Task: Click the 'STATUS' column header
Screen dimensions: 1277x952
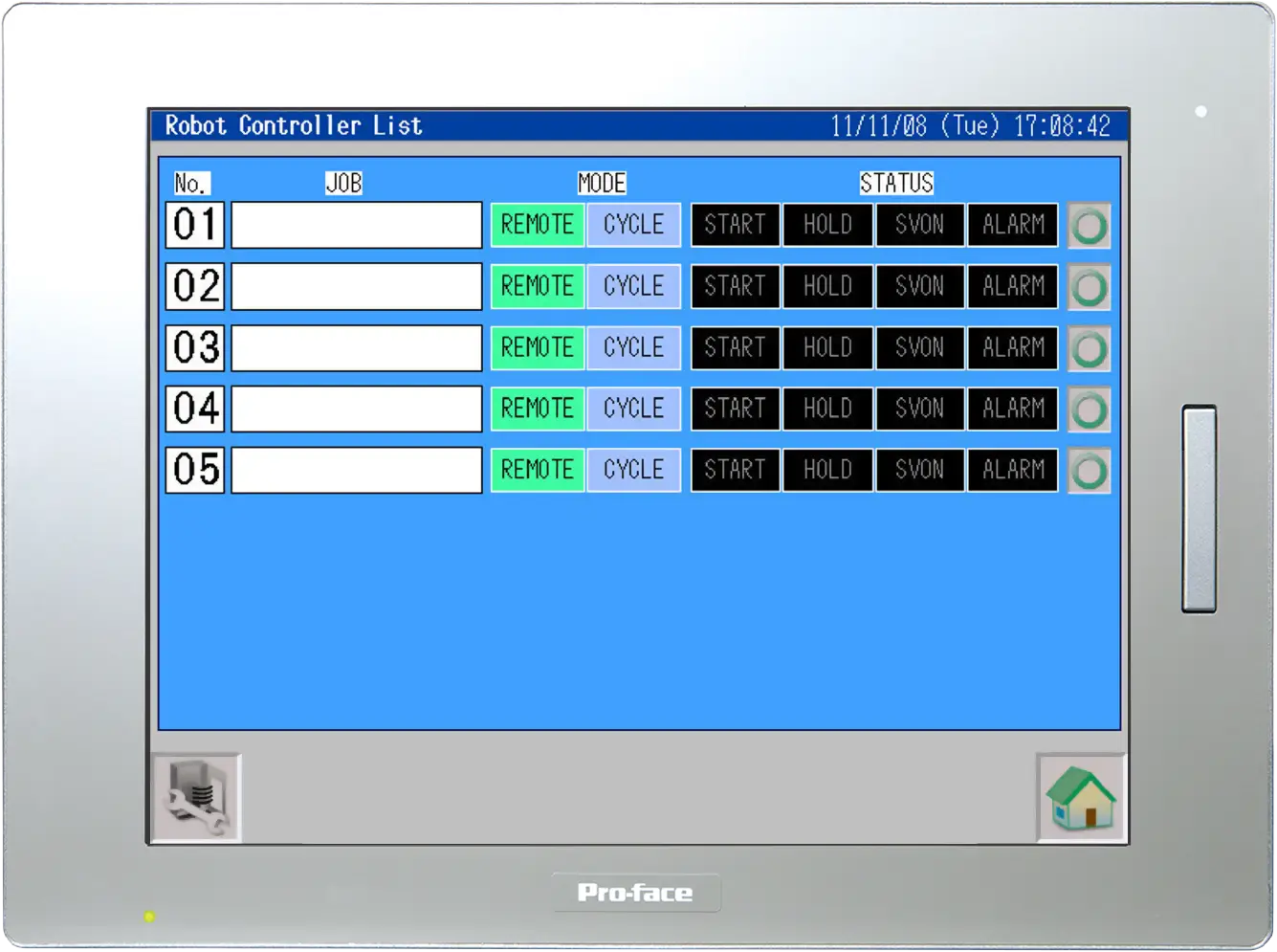Action: coord(896,183)
